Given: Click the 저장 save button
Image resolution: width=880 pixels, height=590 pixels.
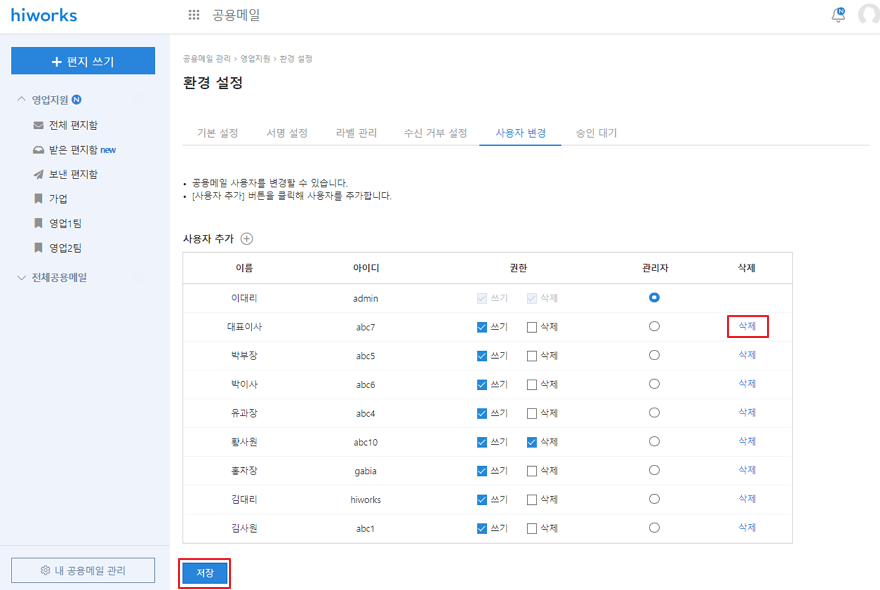Looking at the screenshot, I should 205,572.
